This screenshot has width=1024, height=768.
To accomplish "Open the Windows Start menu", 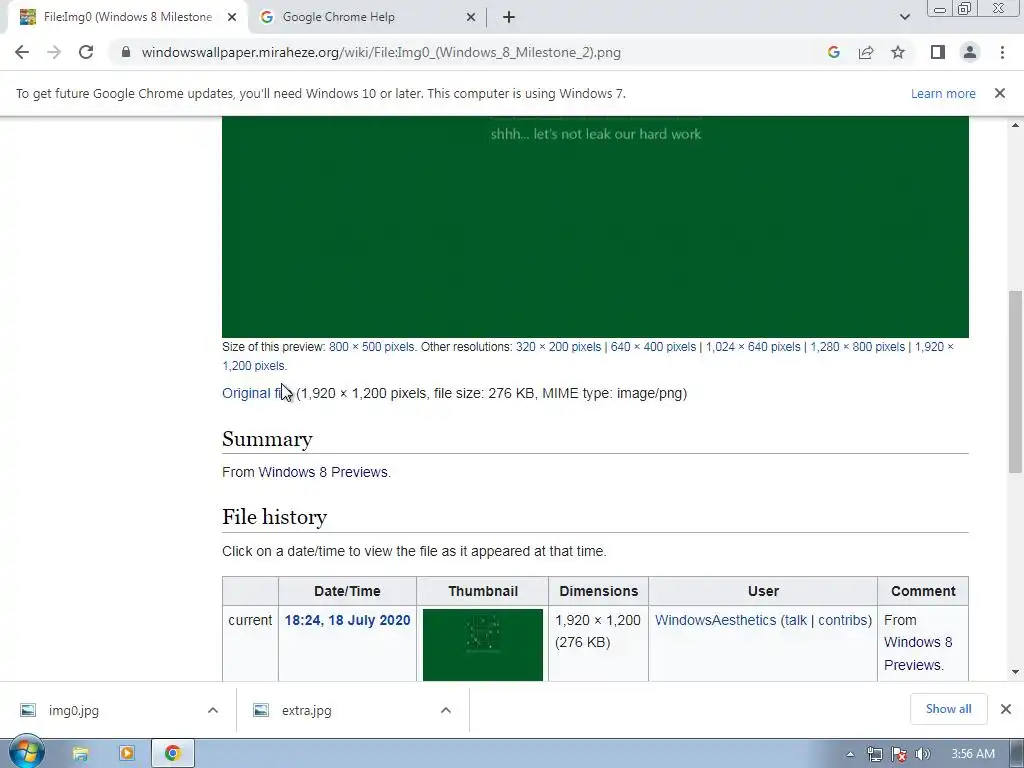I will point(27,753).
